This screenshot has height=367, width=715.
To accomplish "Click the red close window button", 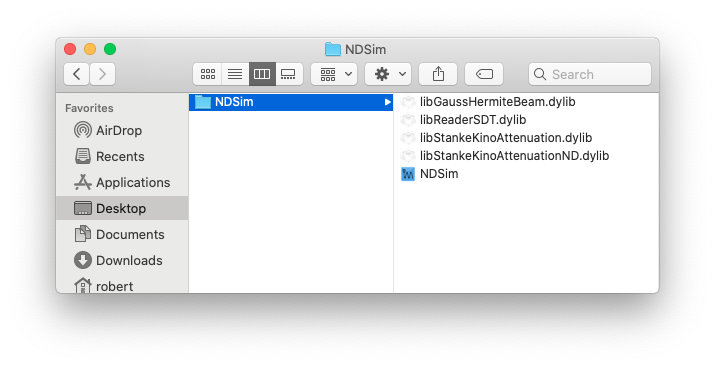I will tap(70, 49).
